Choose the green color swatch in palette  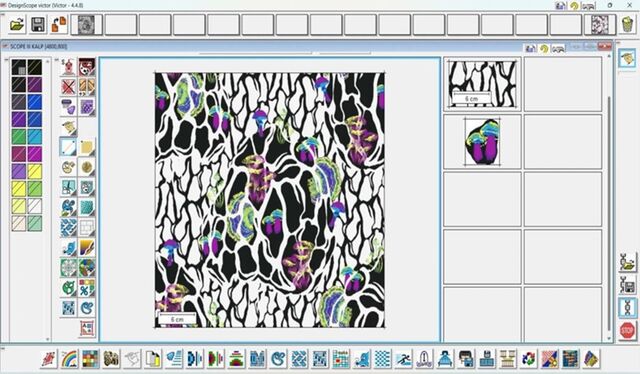[18, 137]
